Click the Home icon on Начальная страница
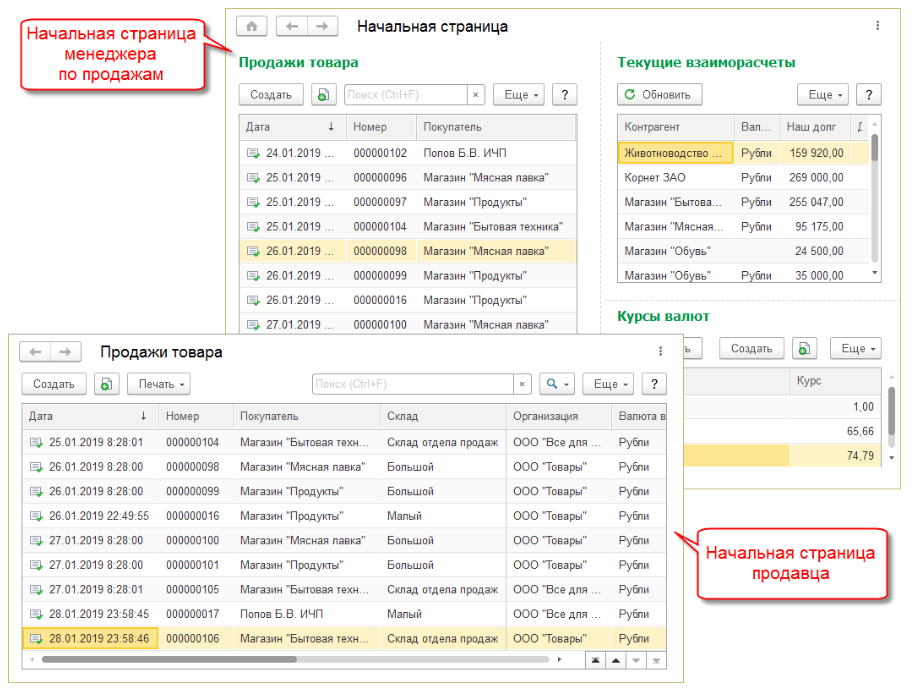Image resolution: width=917 pixels, height=698 pixels. pyautogui.click(x=252, y=27)
